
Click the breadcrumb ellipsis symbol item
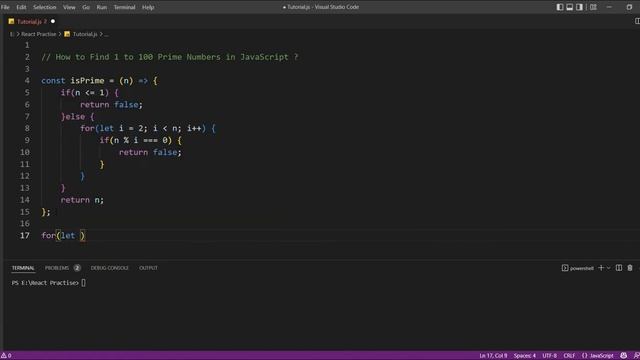coord(107,34)
